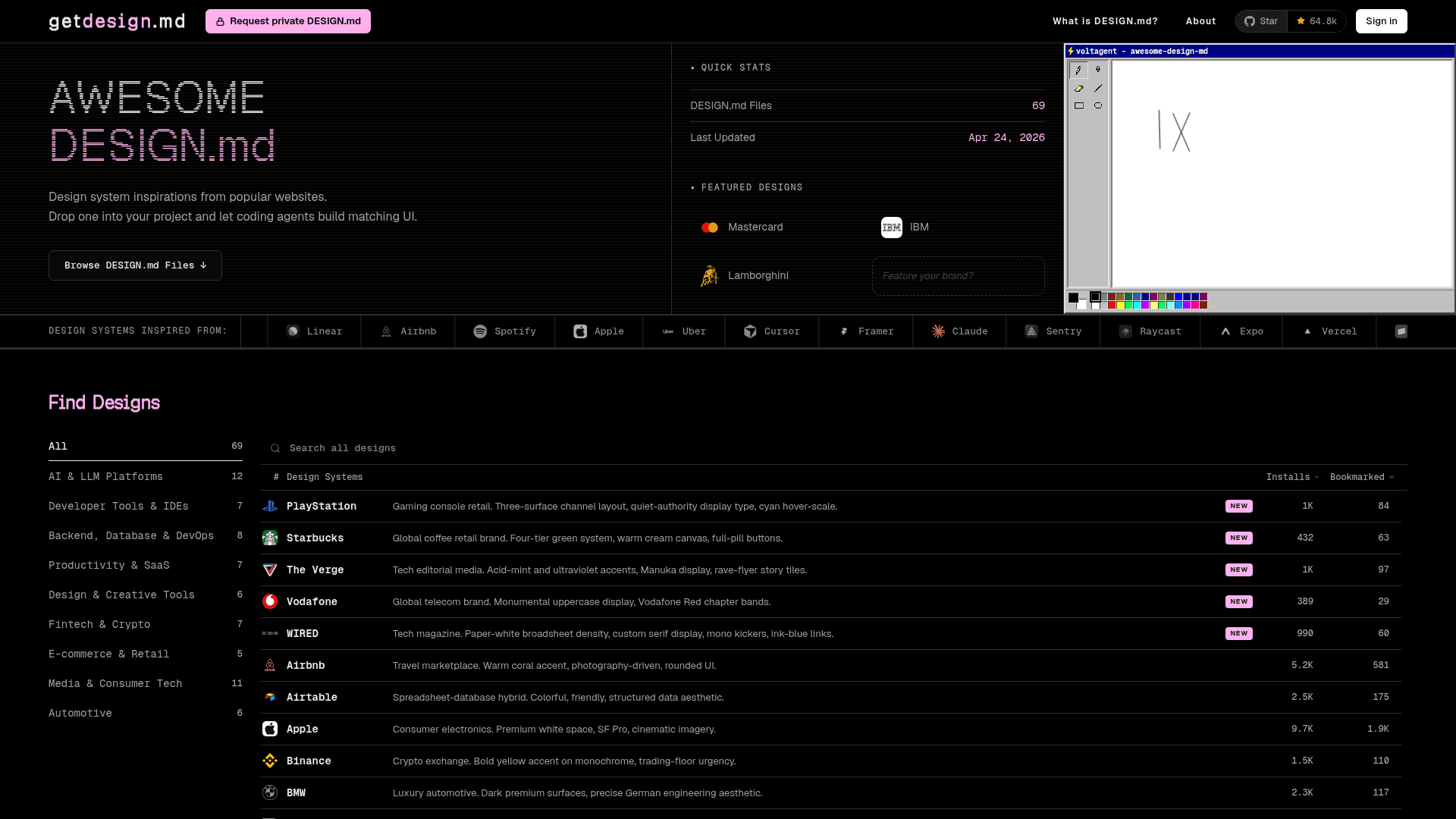Open the What is DESIGN.md? menu item

1105,21
